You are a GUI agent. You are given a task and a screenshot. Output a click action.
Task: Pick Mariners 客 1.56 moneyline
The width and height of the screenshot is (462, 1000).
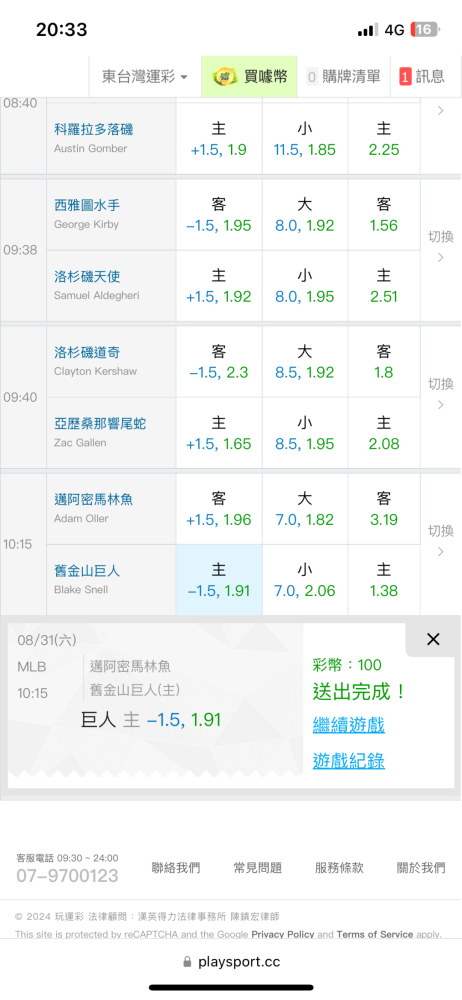384,215
